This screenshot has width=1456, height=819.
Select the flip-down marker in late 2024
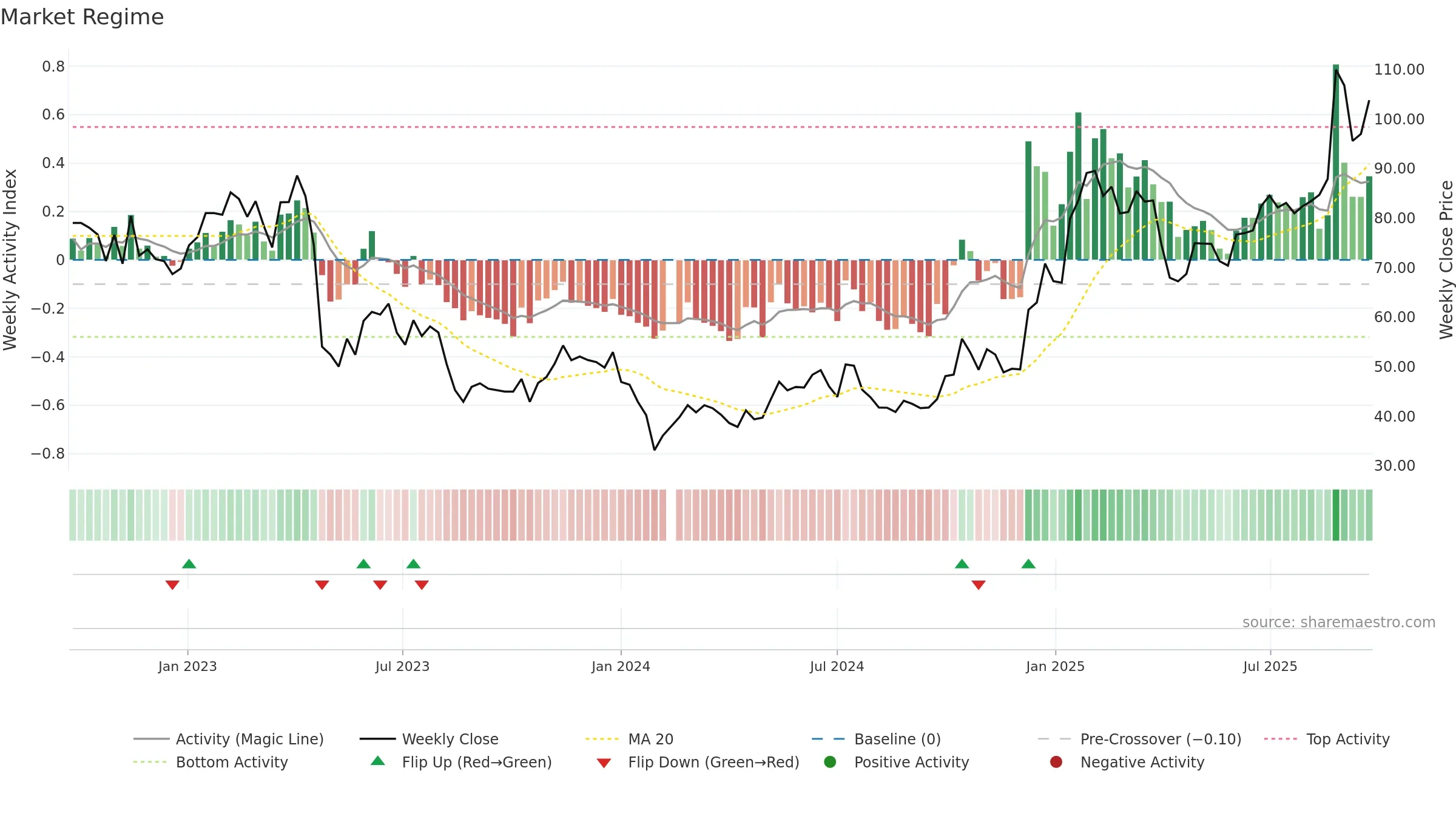click(979, 585)
